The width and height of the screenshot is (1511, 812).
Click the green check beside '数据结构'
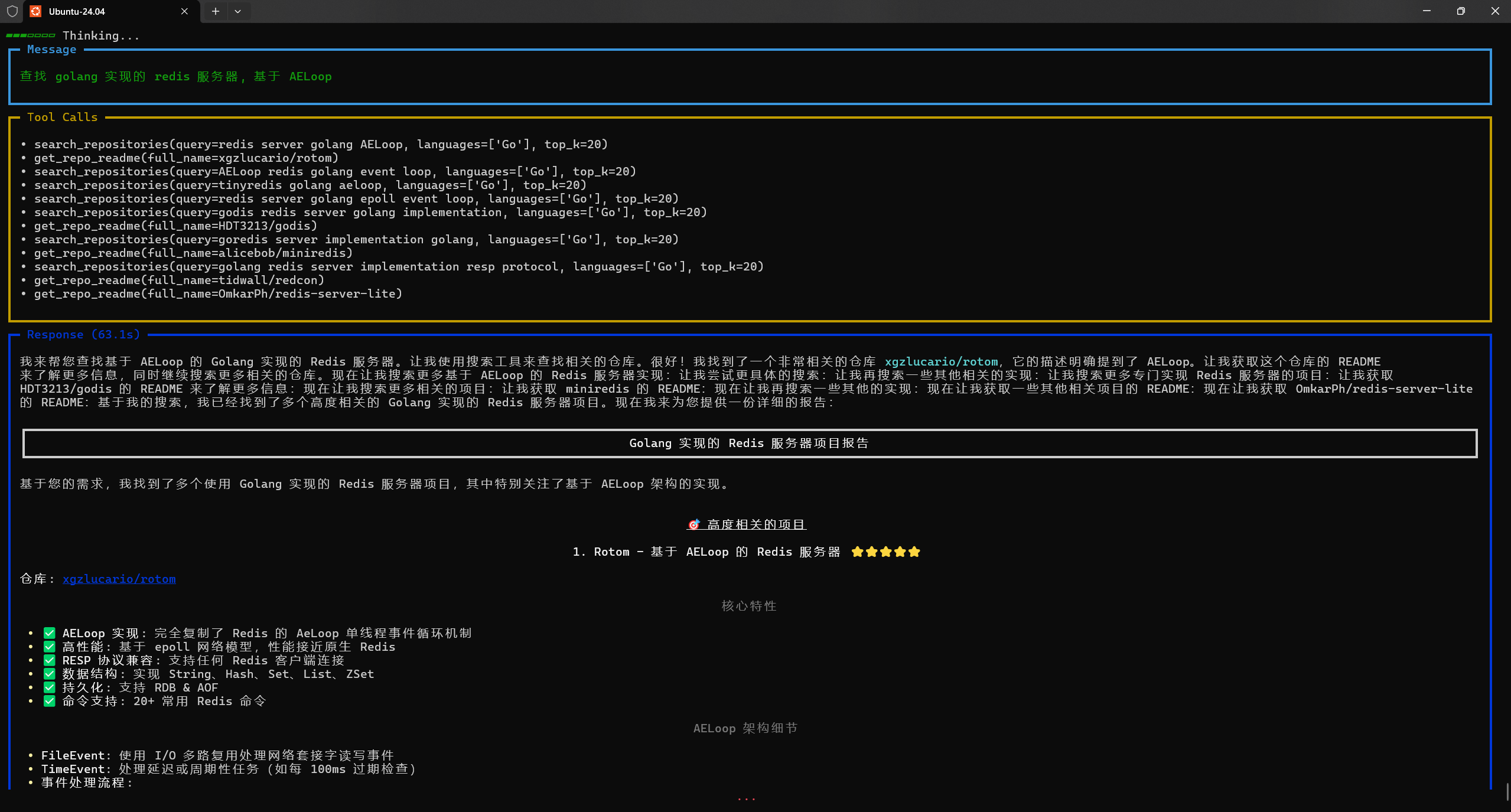[x=50, y=674]
